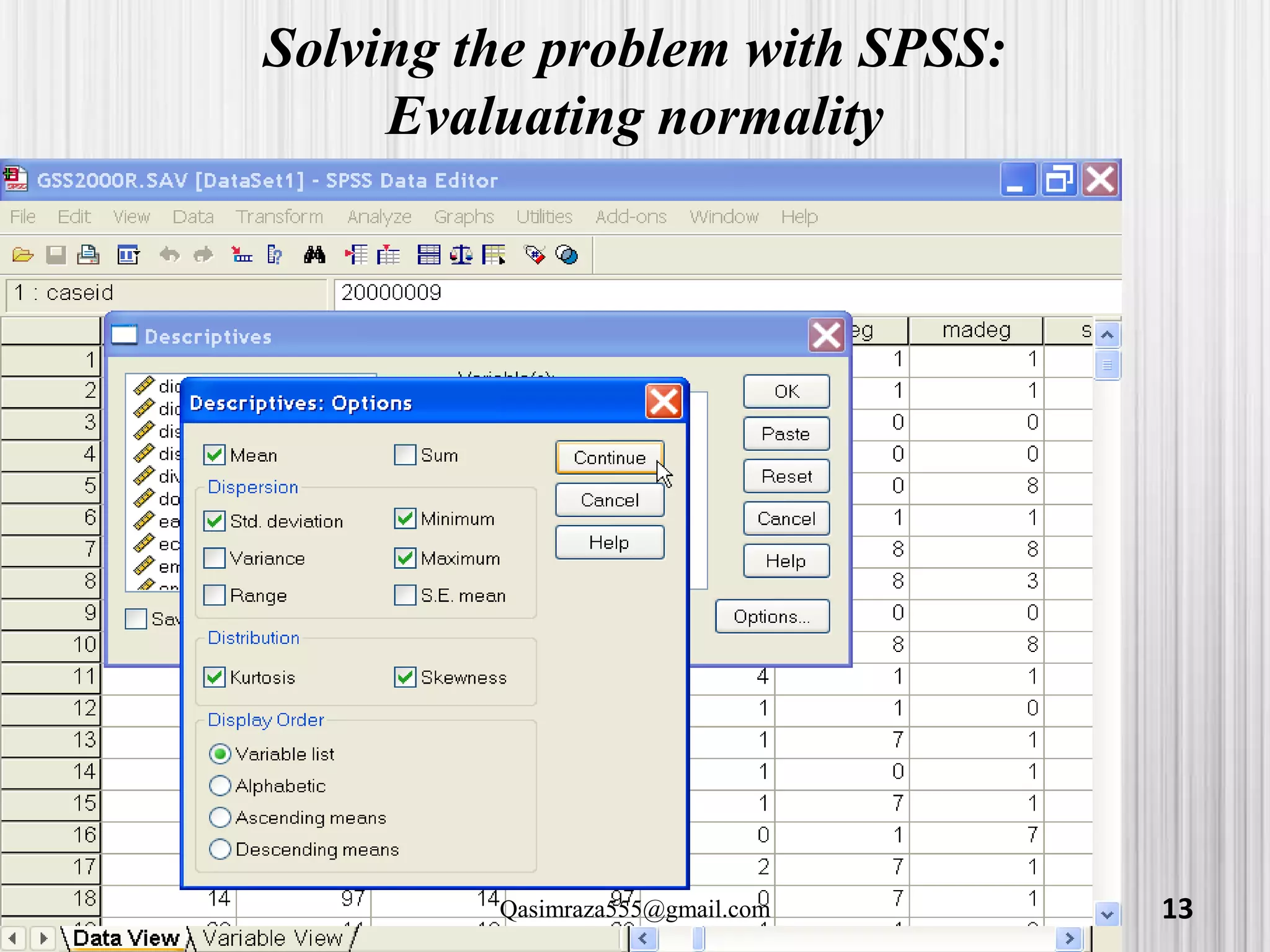
Task: Open the Dialog Recall icon
Action: pyautogui.click(x=128, y=255)
